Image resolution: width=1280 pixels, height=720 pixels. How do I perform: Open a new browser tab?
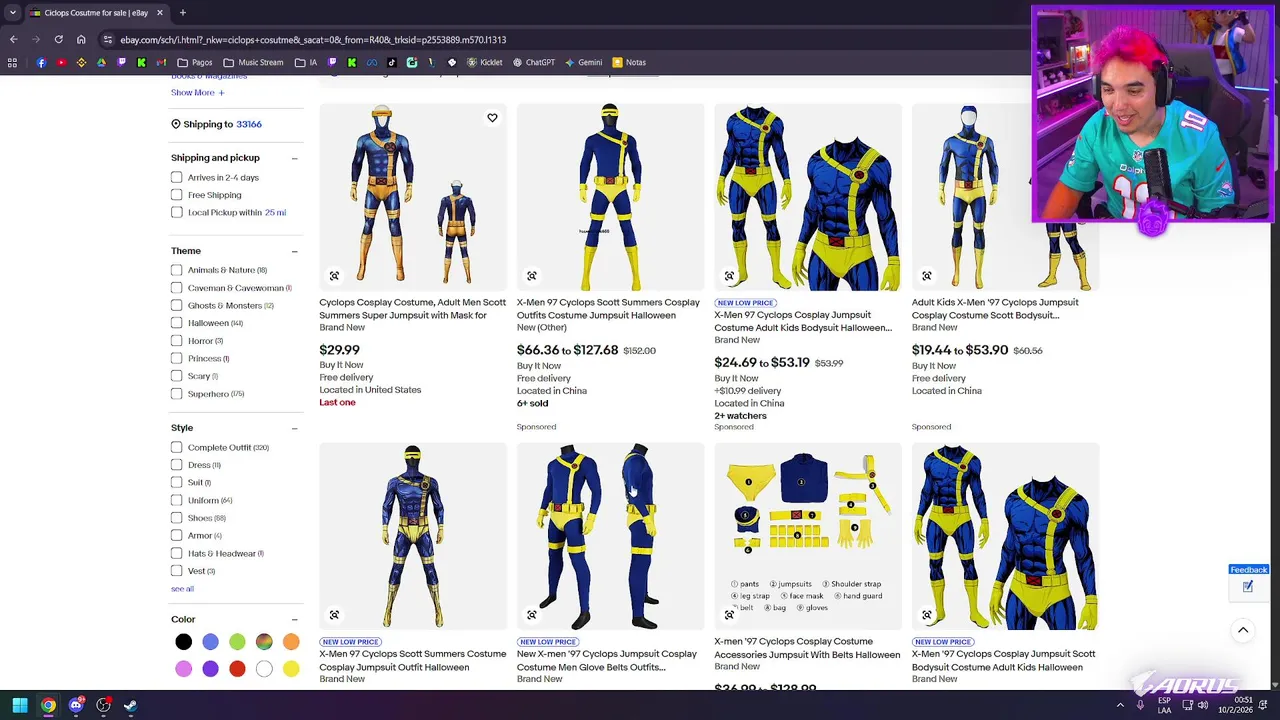183,13
